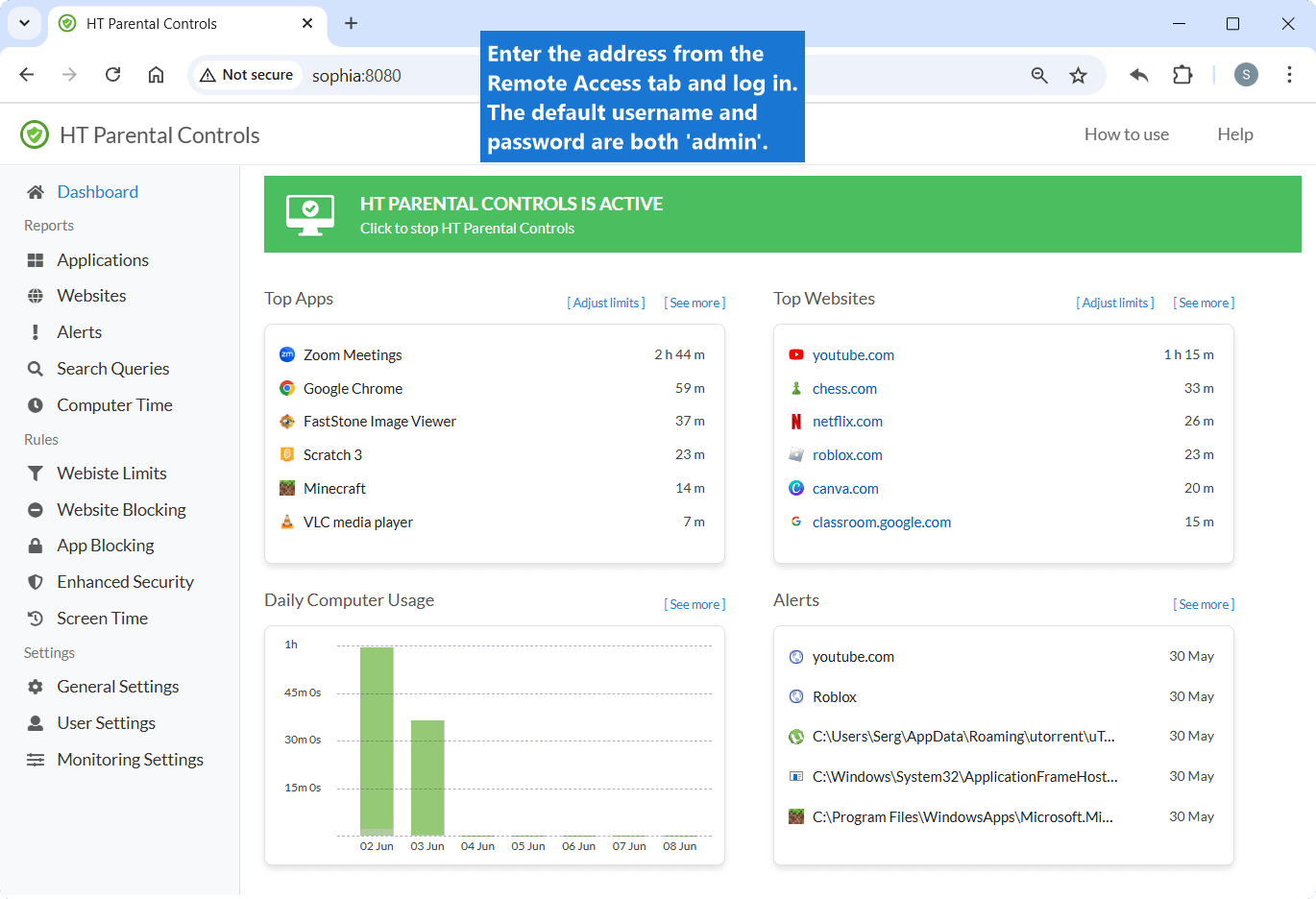Stop HT Parental Controls via green banner
Viewport: 1316px width, 899px height.
(783, 214)
